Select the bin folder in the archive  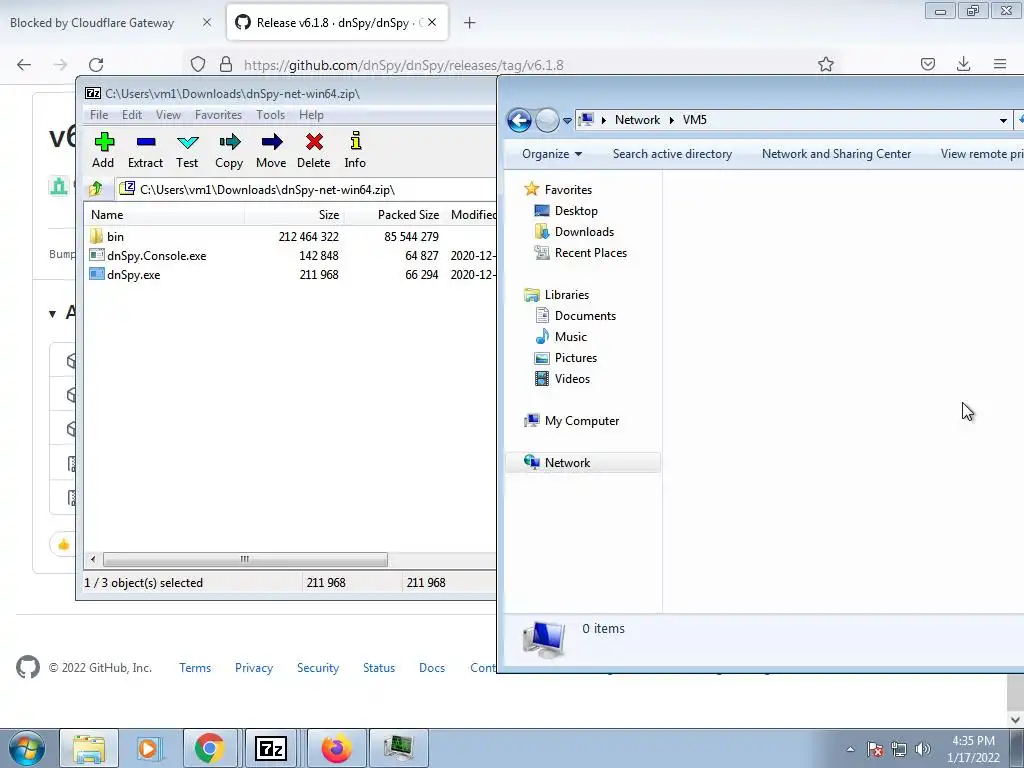pyautogui.click(x=115, y=236)
